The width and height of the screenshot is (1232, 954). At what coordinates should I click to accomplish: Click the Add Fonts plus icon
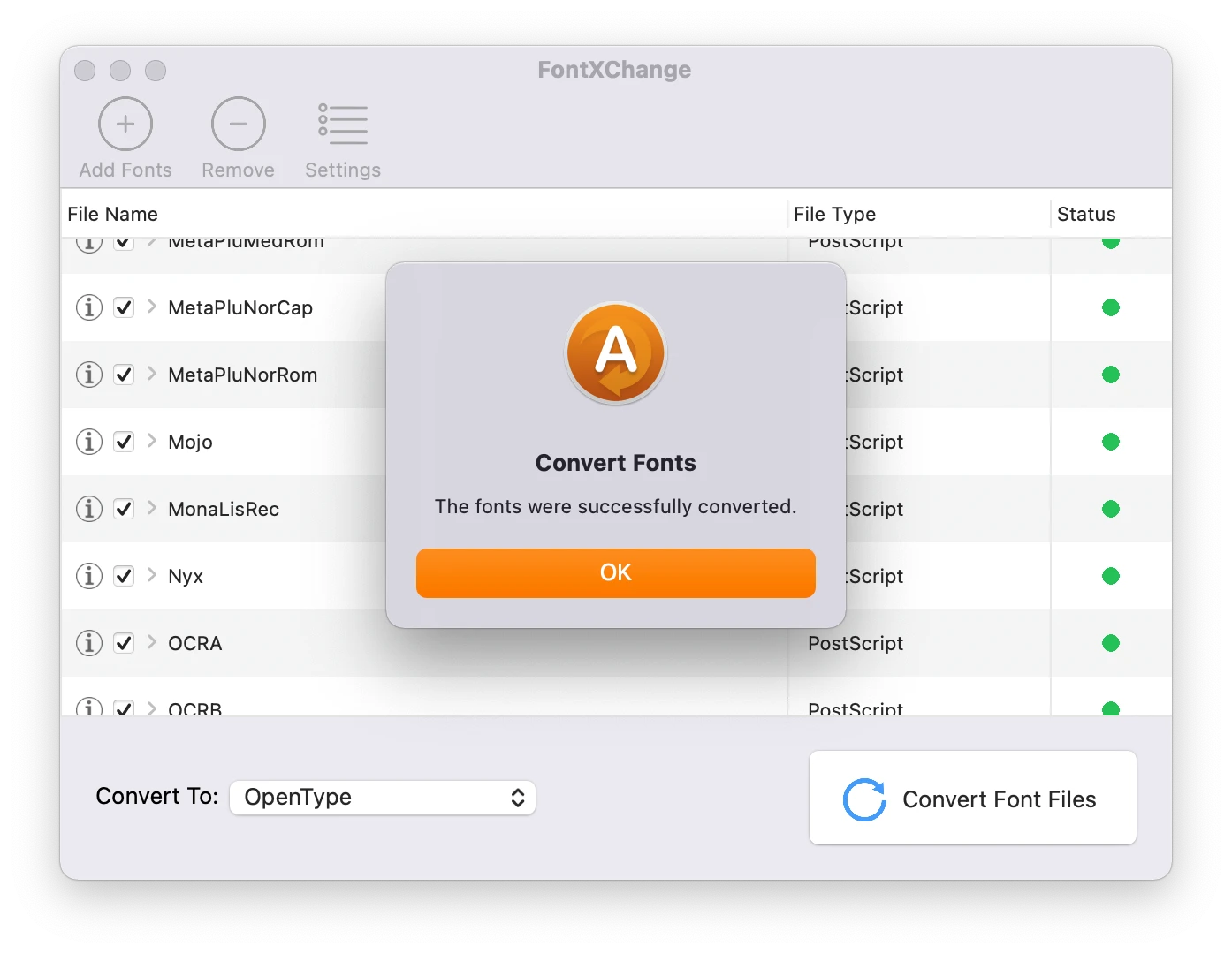tap(125, 124)
